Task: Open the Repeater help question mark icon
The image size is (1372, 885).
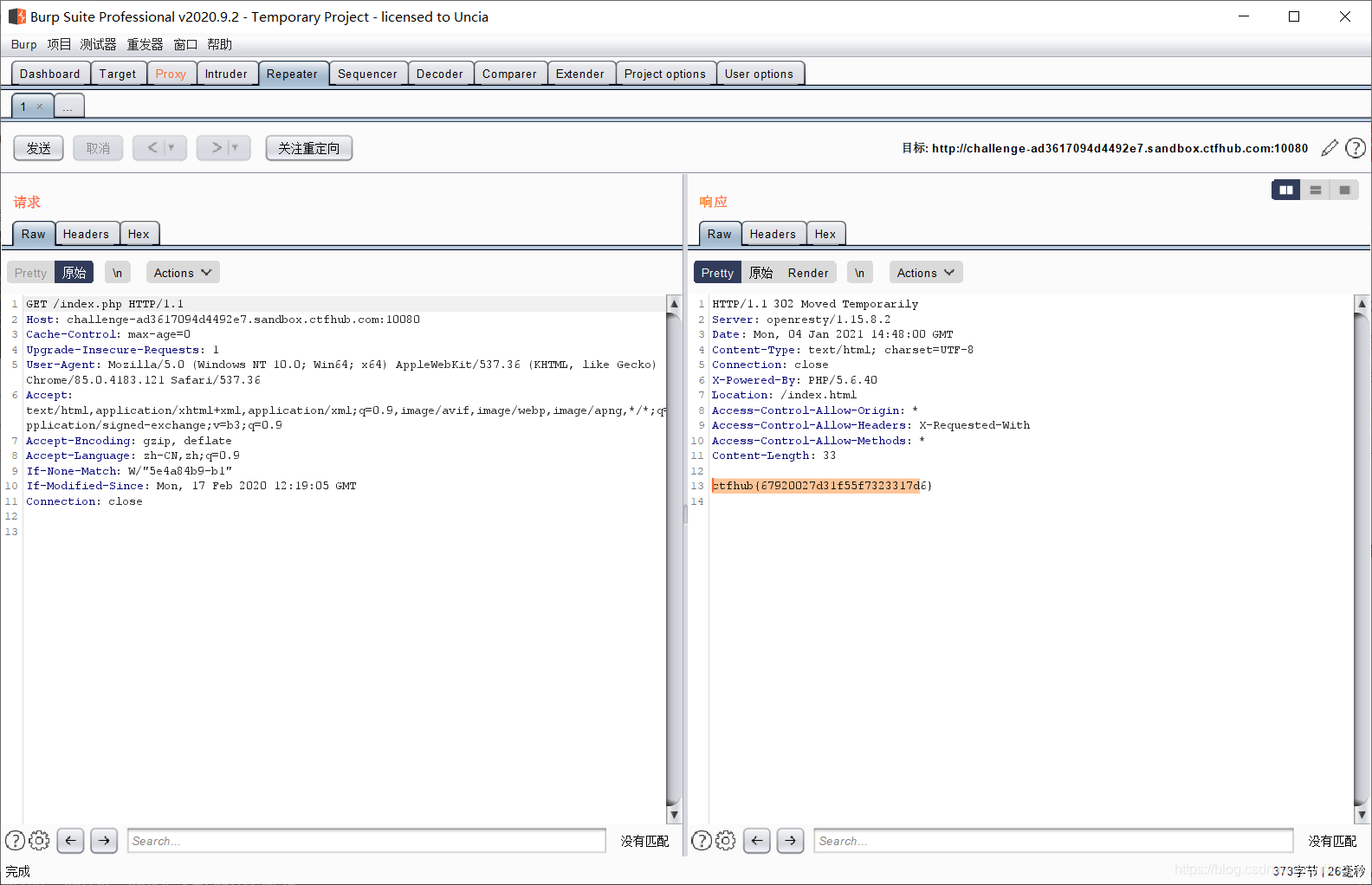Action: point(1356,148)
